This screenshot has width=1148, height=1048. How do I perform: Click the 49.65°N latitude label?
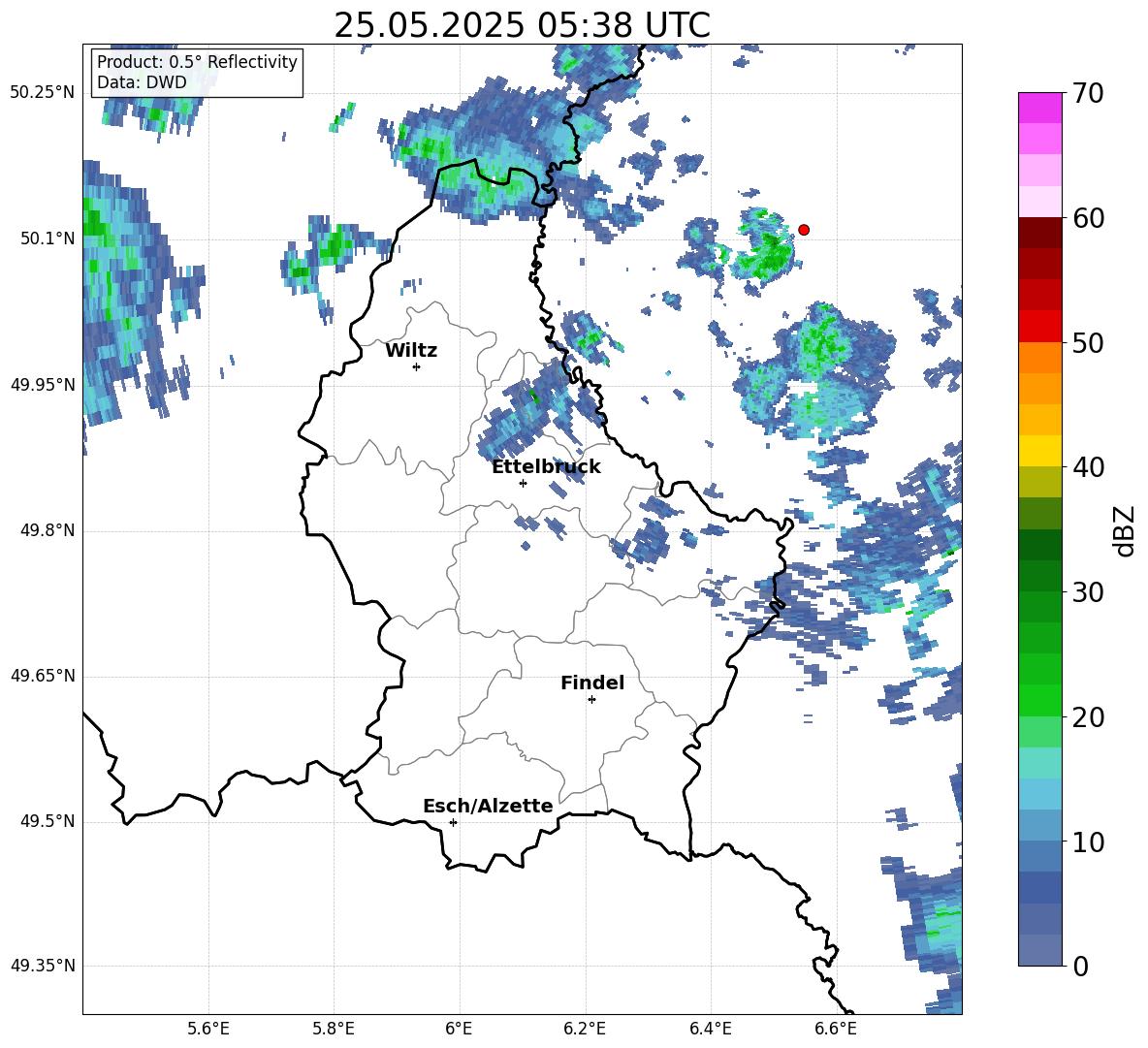point(43,675)
